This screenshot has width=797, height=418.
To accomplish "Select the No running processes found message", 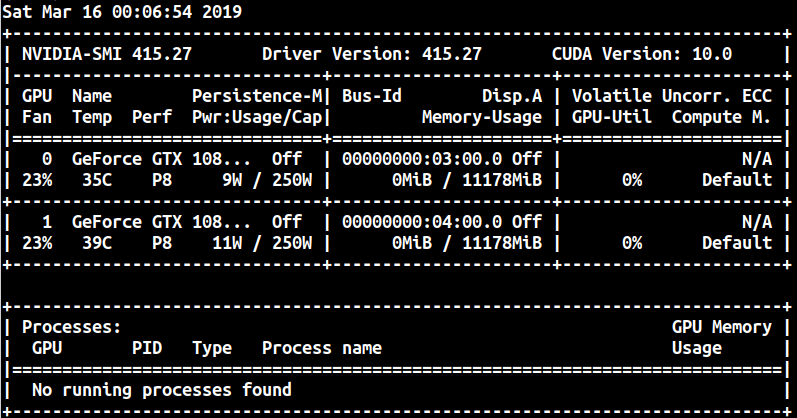I will click(x=161, y=390).
